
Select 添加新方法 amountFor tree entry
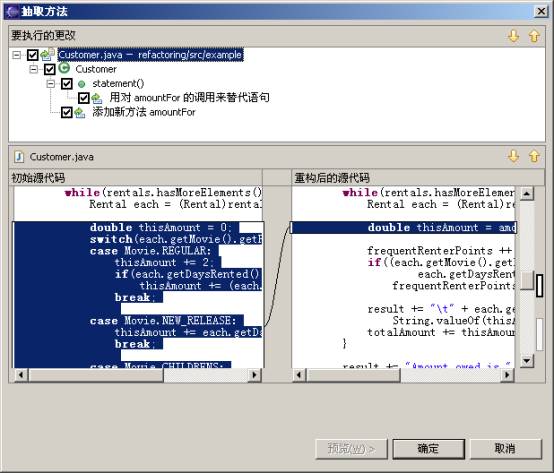[x=144, y=112]
